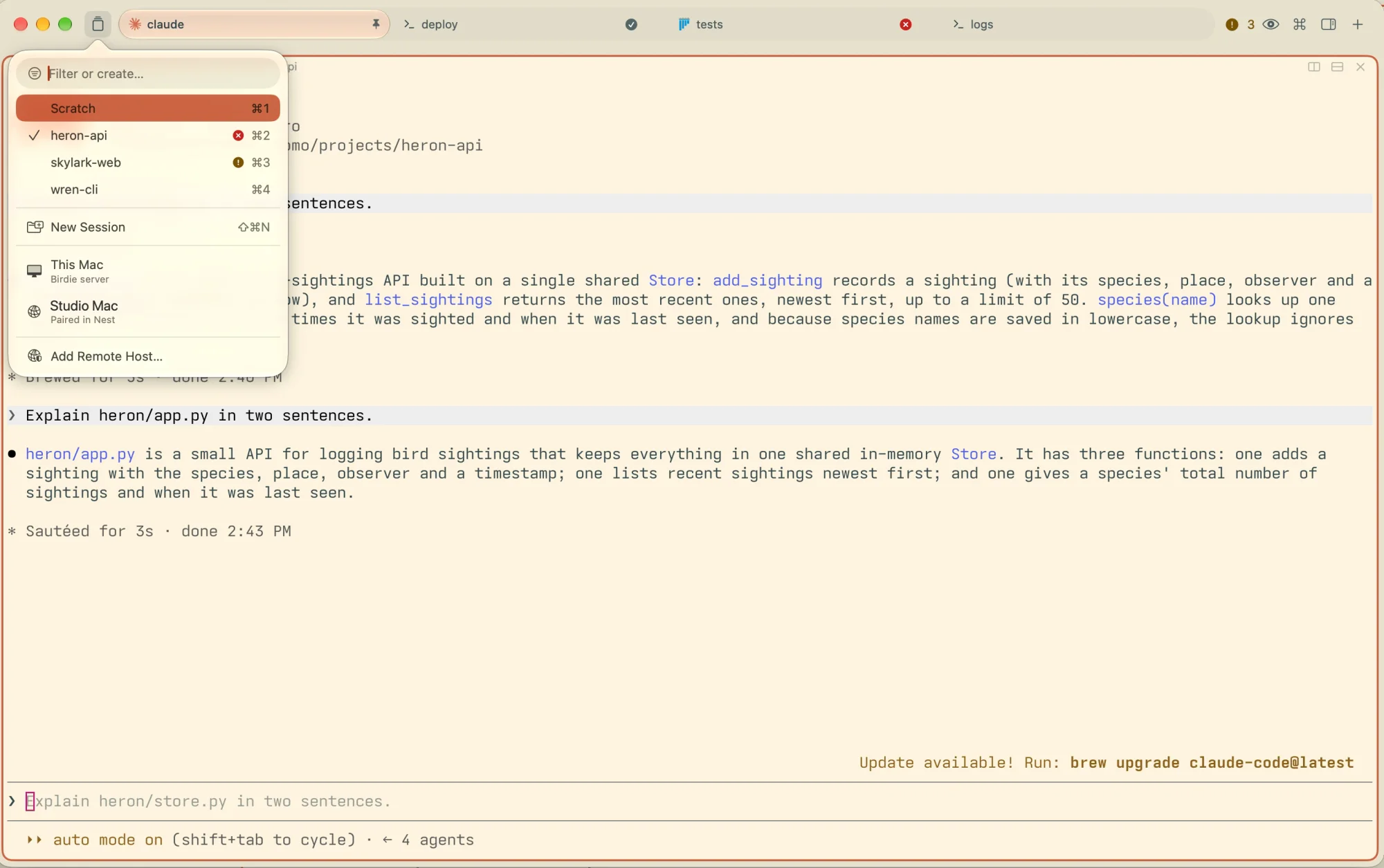Viewport: 1384px width, 868px height.
Task: Click the warning badge next to skylark-web
Action: (238, 163)
